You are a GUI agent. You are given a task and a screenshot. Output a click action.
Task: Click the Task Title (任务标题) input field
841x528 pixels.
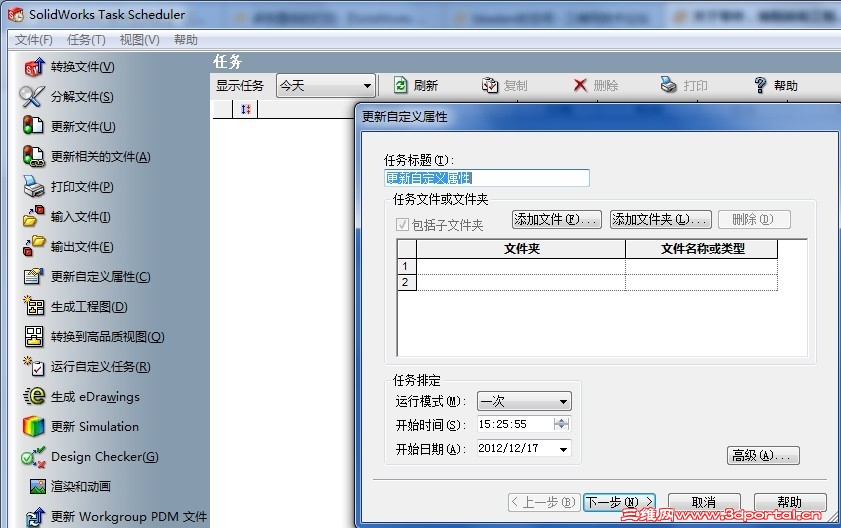(x=487, y=178)
